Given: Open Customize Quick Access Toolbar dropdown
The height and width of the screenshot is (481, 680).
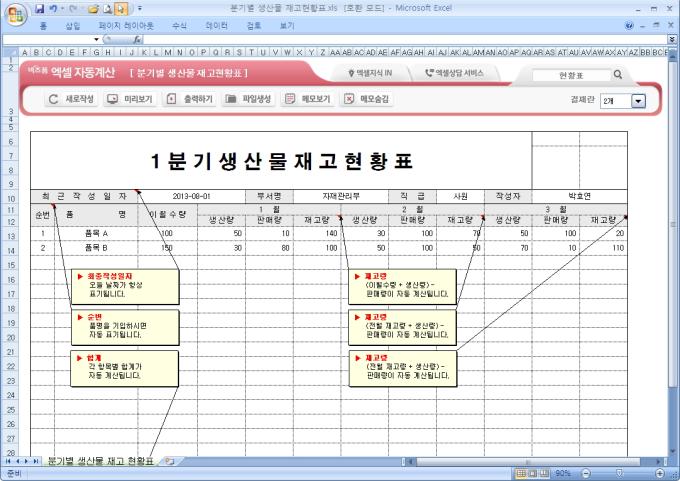Looking at the screenshot, I should click(140, 8).
